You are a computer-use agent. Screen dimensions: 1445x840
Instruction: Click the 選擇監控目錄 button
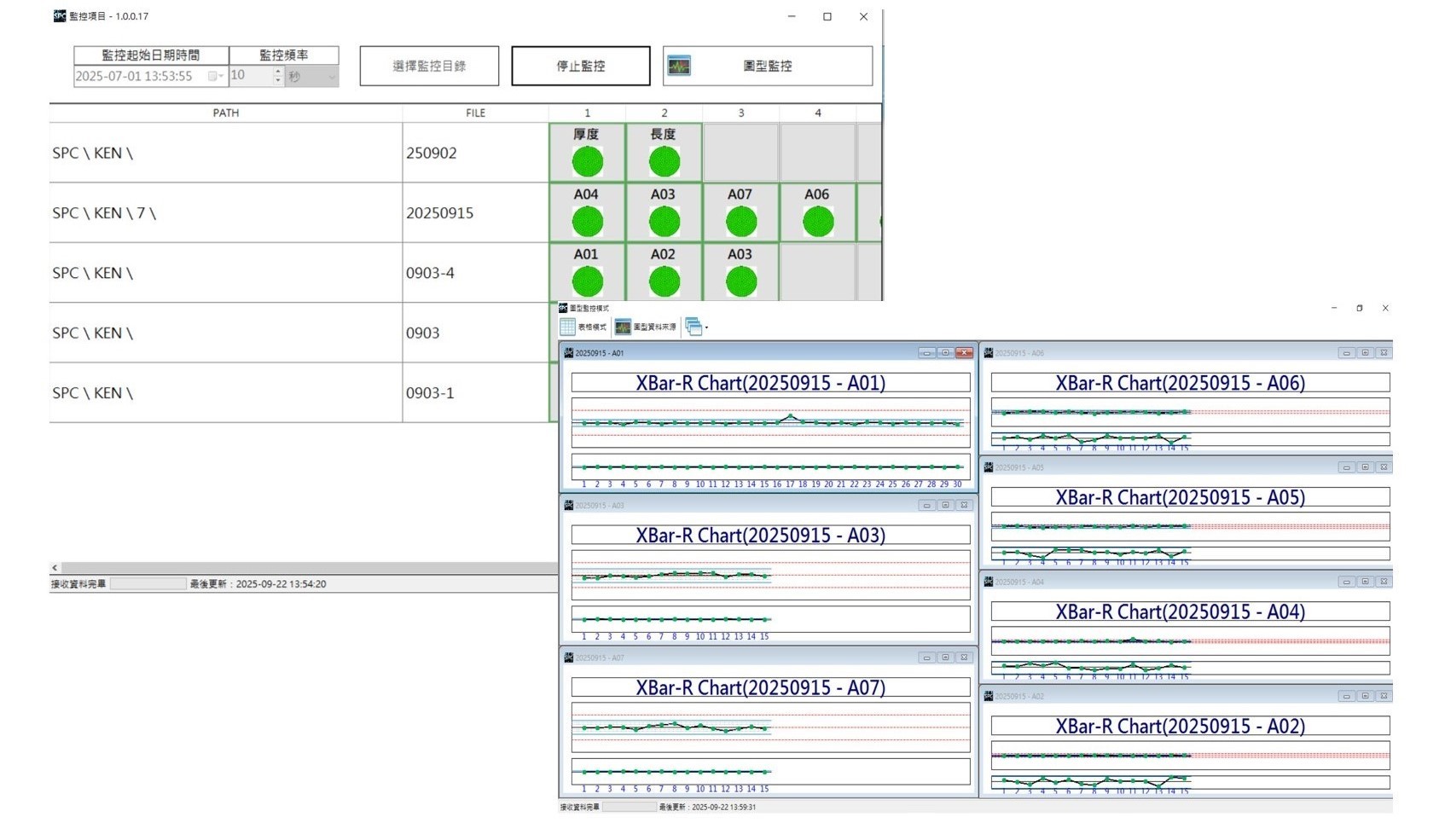[x=429, y=67]
